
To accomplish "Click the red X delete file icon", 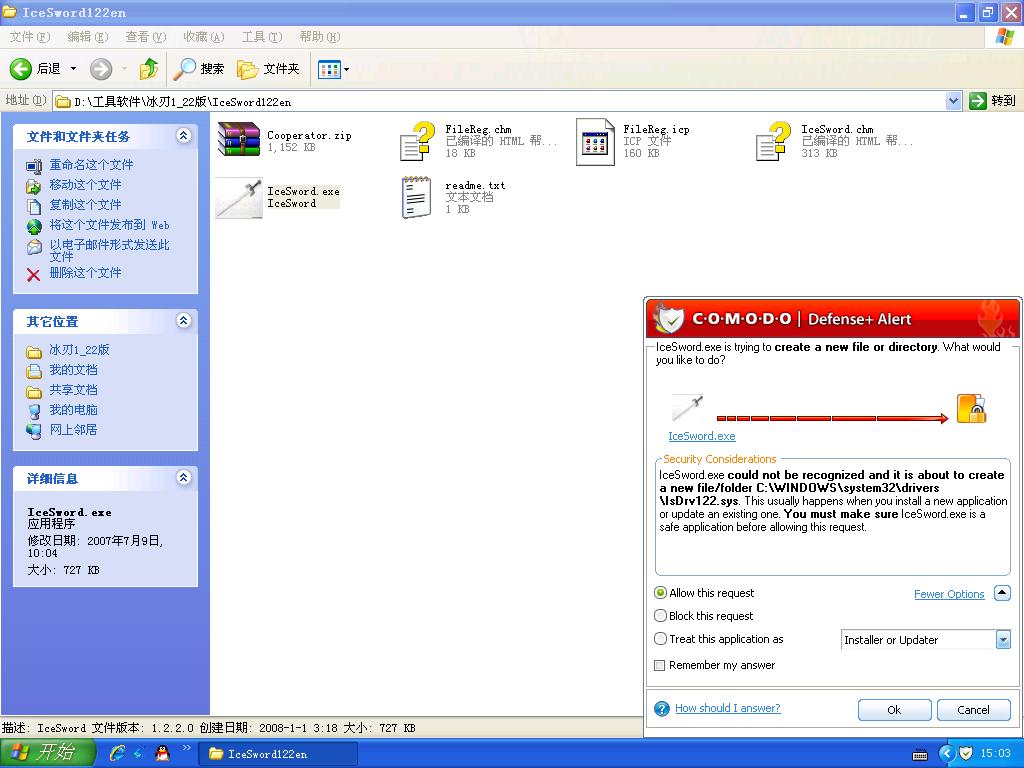I will [x=33, y=274].
